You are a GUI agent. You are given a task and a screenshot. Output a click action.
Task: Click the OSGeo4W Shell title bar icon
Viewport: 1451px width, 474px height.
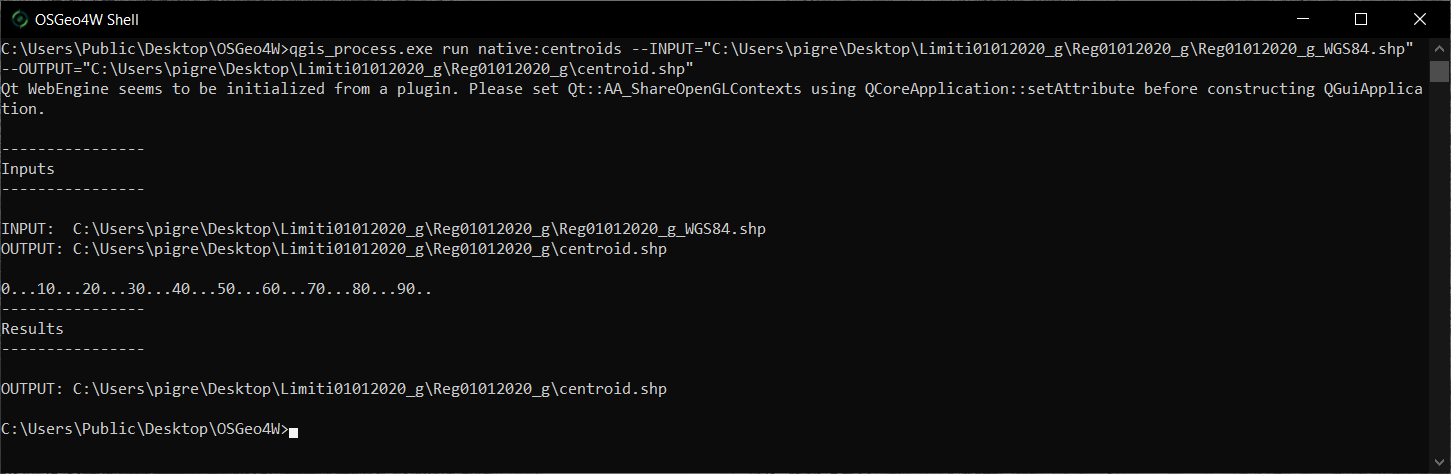point(17,18)
